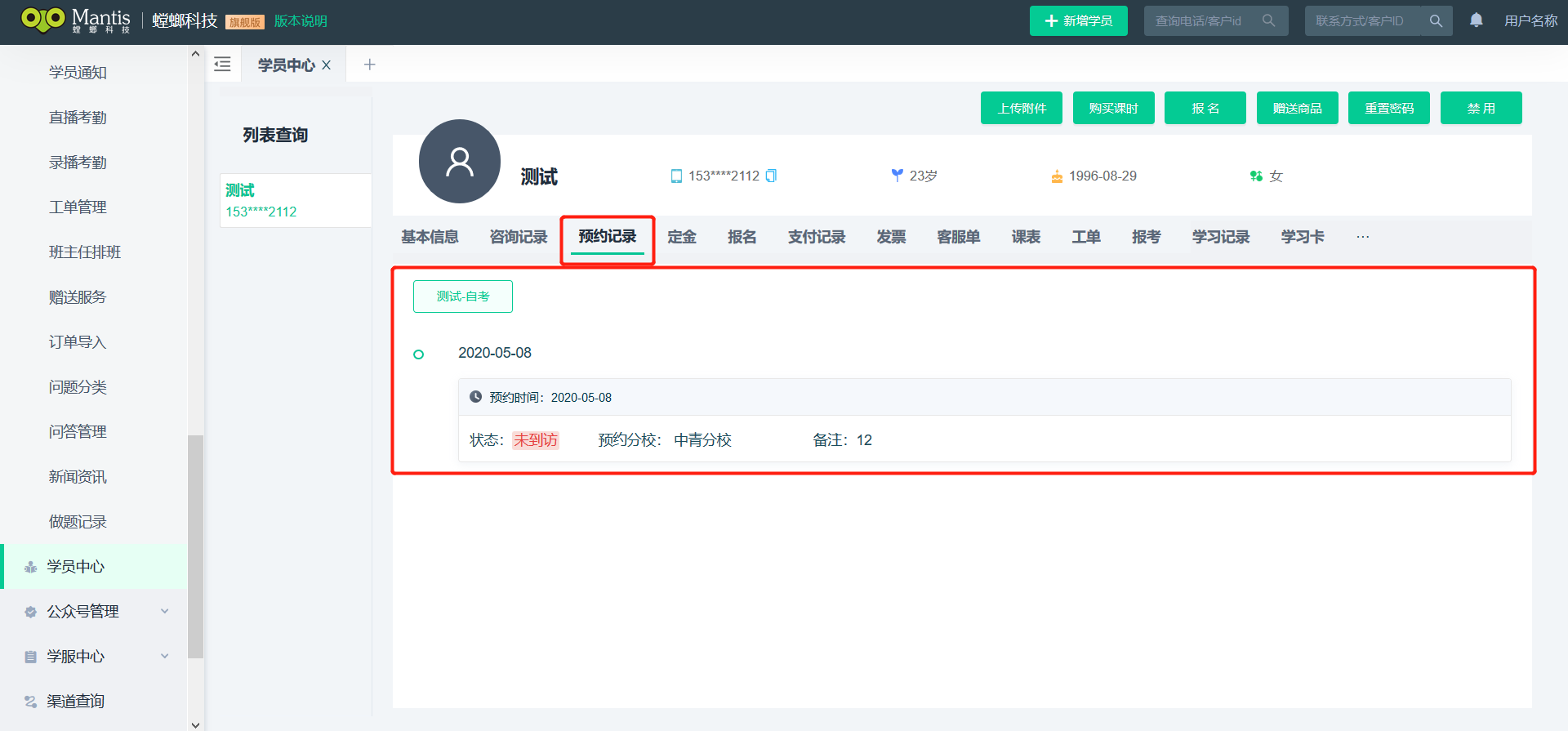Click the 赠送商品 button
Image resolution: width=1568 pixels, height=731 pixels.
pyautogui.click(x=1298, y=108)
